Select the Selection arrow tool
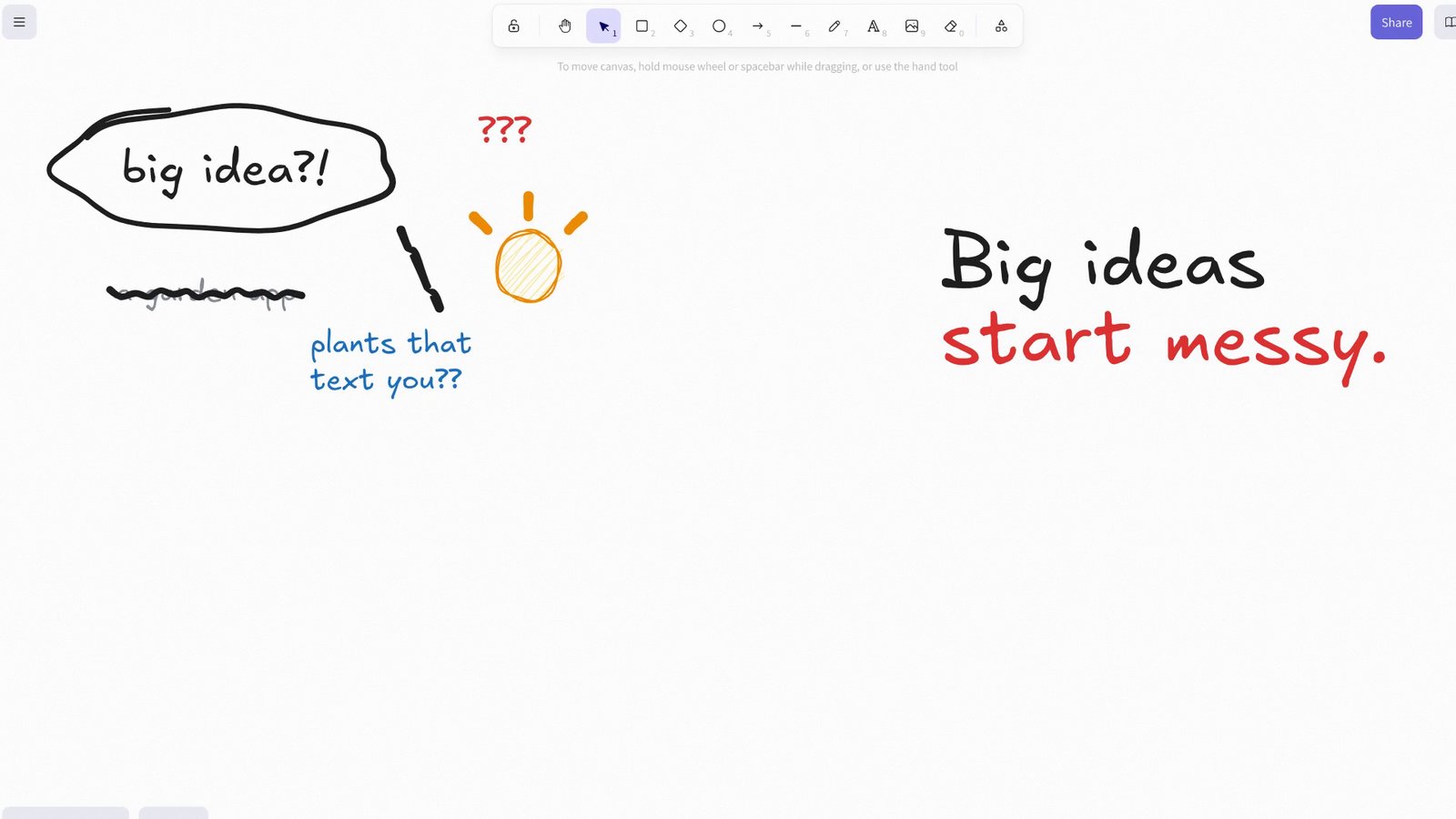This screenshot has height=819, width=1456. (603, 26)
